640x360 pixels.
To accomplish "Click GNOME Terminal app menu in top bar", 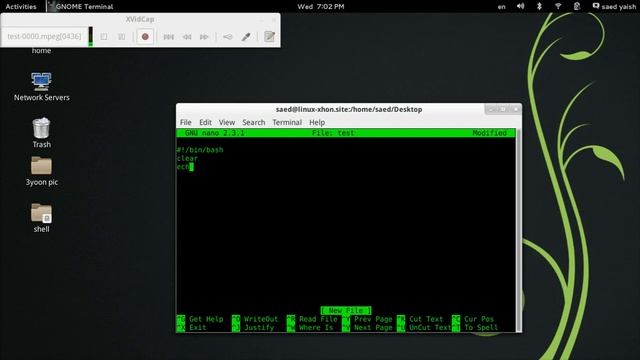I will coord(80,6).
